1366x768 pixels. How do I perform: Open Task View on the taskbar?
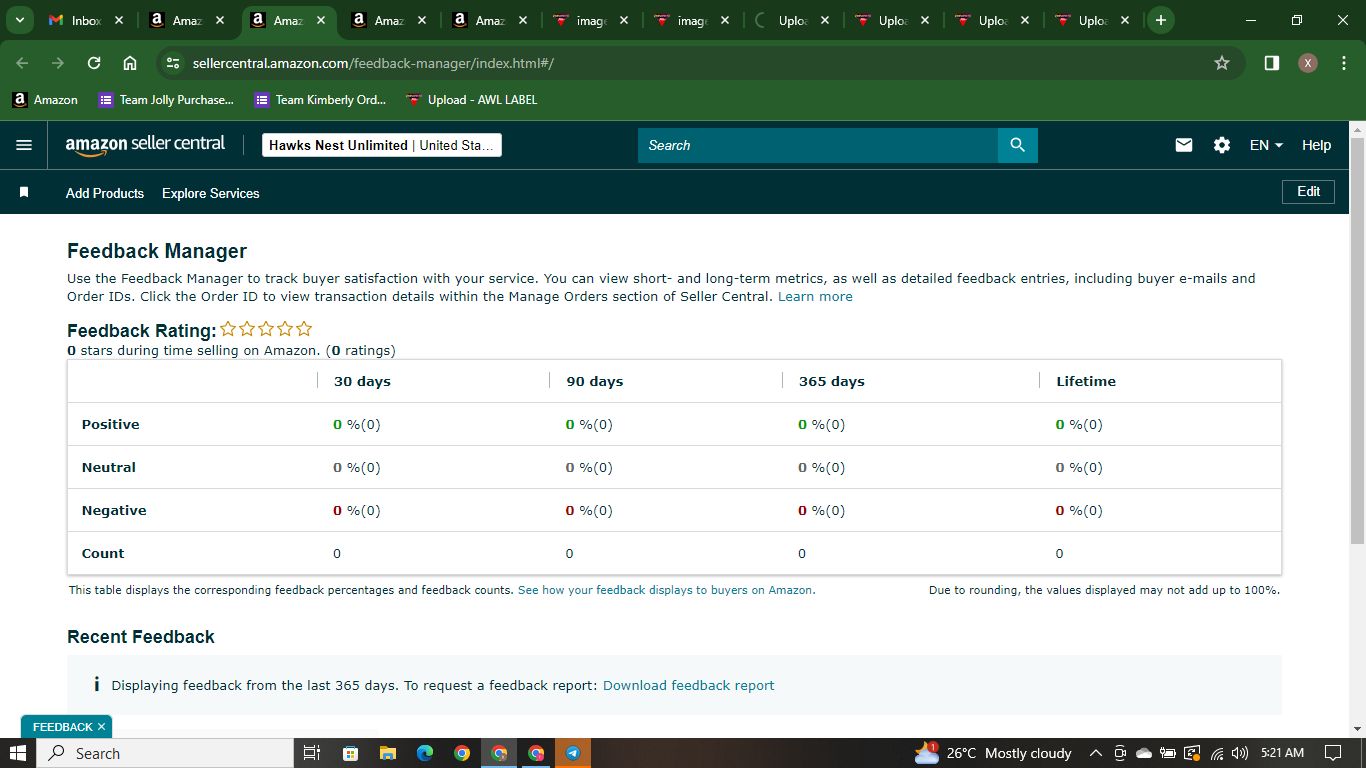tap(311, 753)
